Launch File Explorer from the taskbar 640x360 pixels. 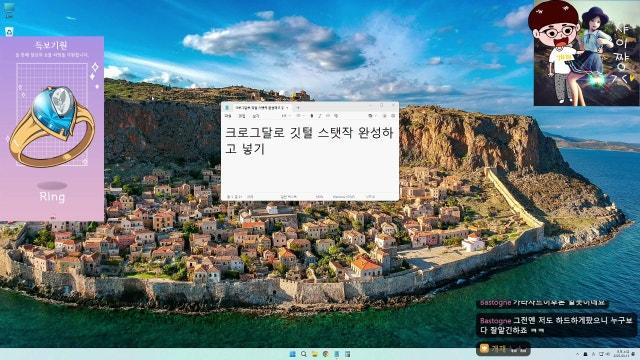click(315, 354)
